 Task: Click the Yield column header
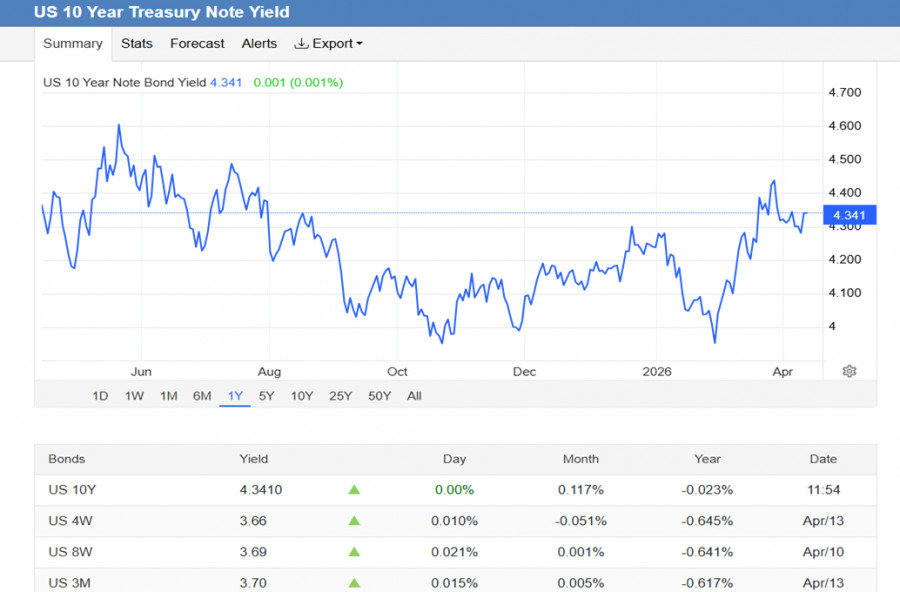[254, 459]
